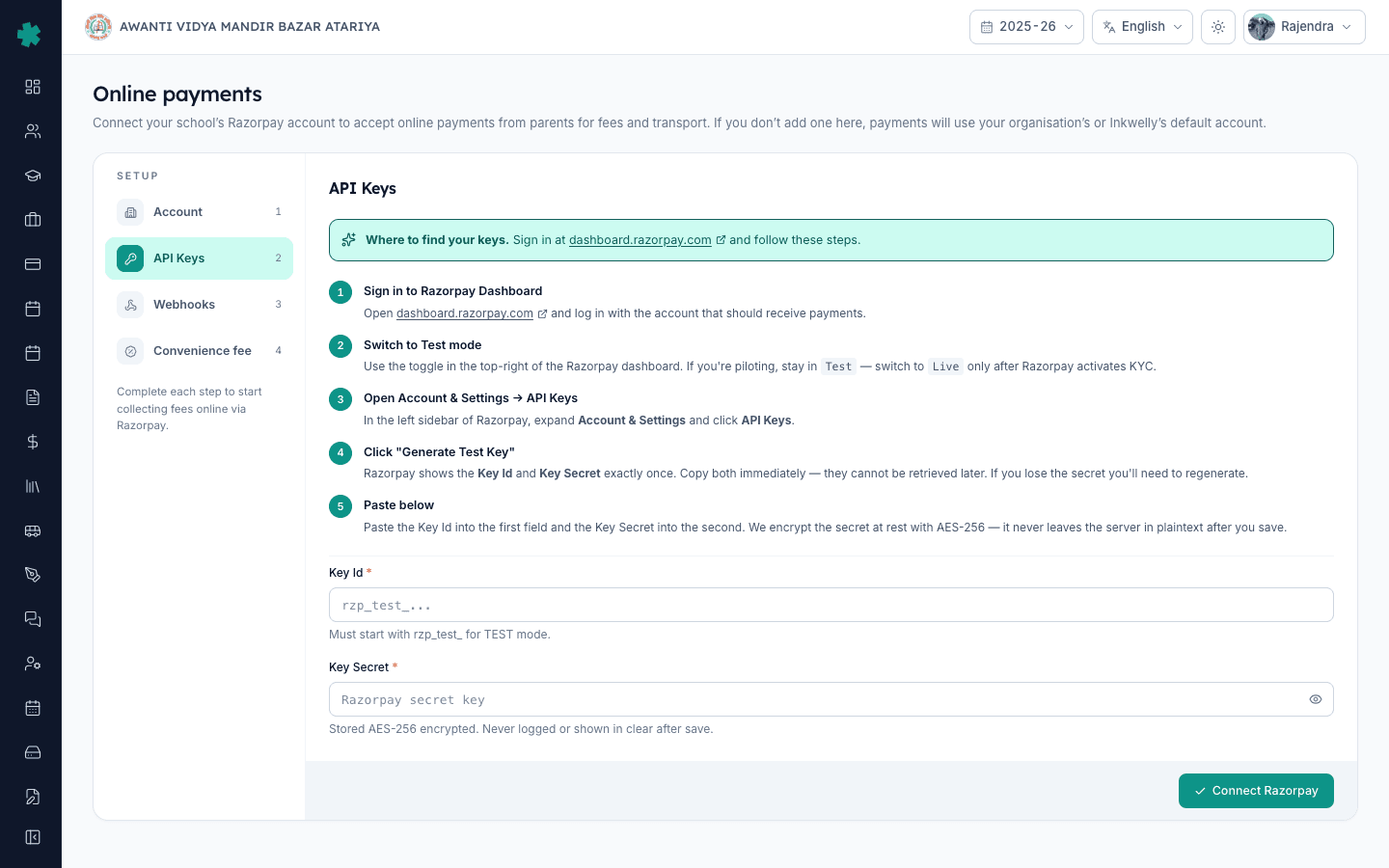Show the Key Secret using eye icon
This screenshot has height=868, width=1389.
tap(1316, 699)
